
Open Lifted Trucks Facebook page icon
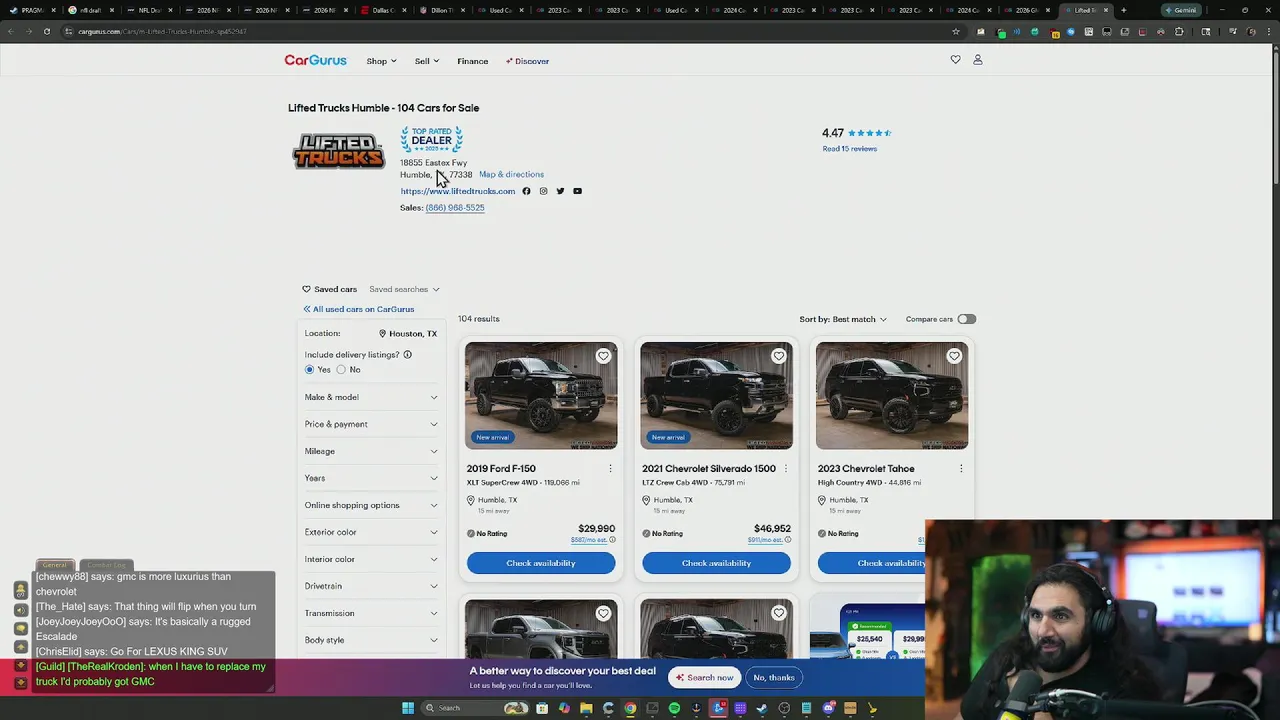(526, 191)
